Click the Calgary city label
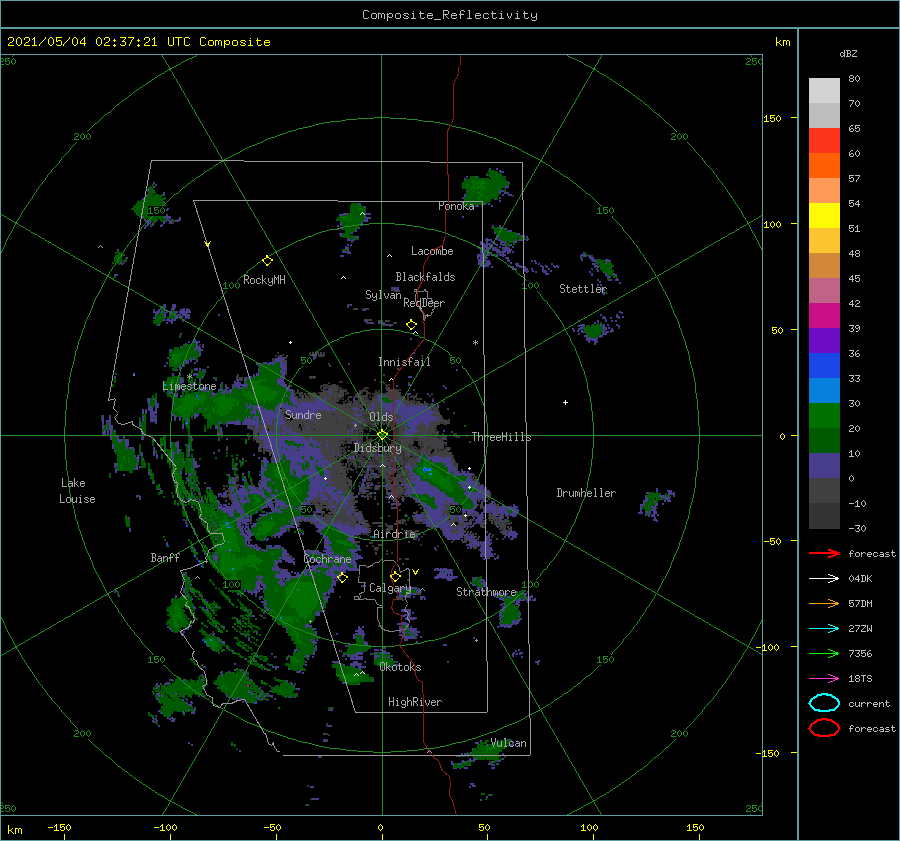The image size is (900, 841). tap(390, 588)
